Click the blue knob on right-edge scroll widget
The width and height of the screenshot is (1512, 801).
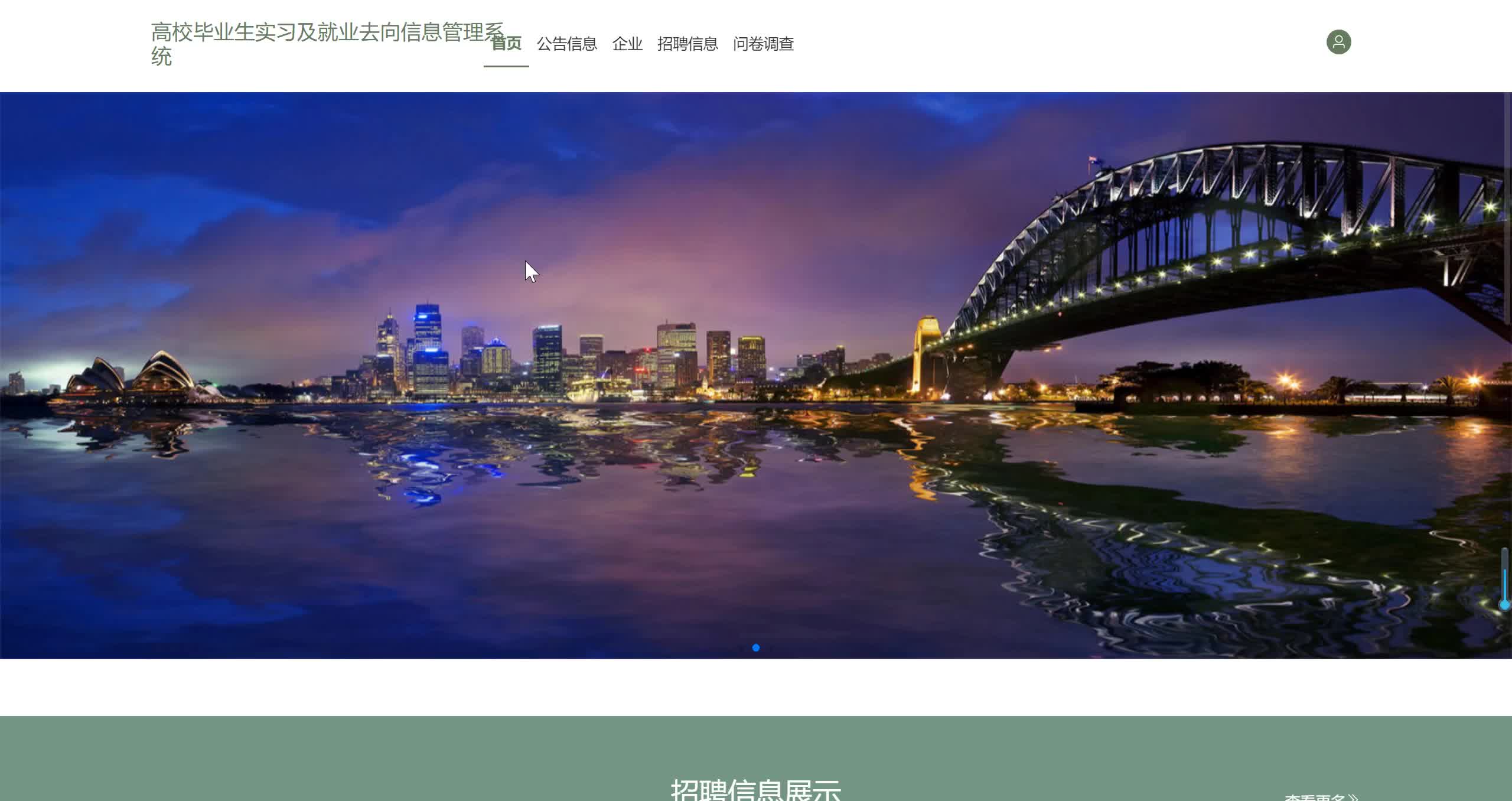point(1504,605)
